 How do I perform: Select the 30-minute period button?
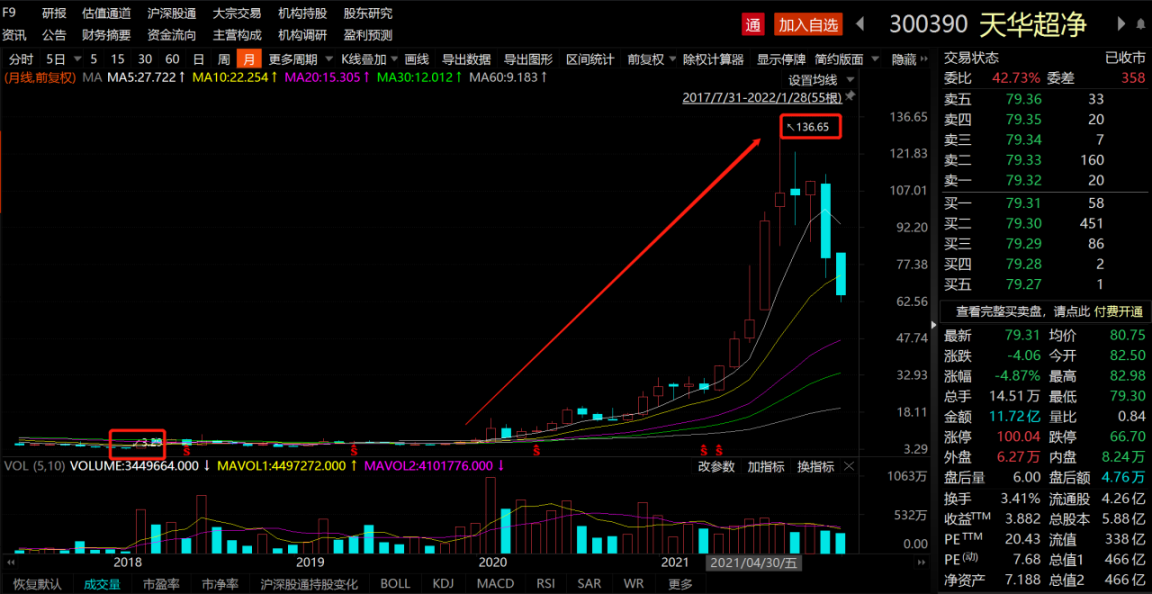coord(145,60)
